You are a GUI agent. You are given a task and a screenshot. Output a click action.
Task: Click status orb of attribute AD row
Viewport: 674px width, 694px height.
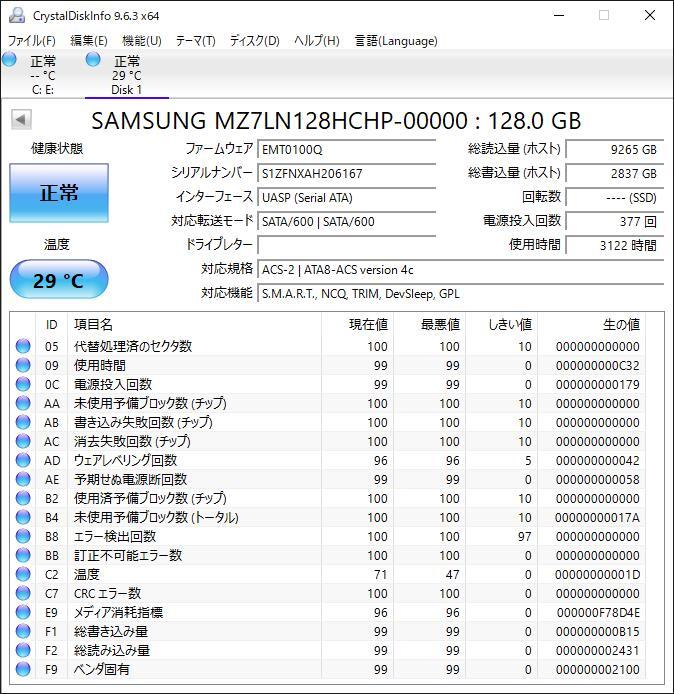pyautogui.click(x=23, y=460)
